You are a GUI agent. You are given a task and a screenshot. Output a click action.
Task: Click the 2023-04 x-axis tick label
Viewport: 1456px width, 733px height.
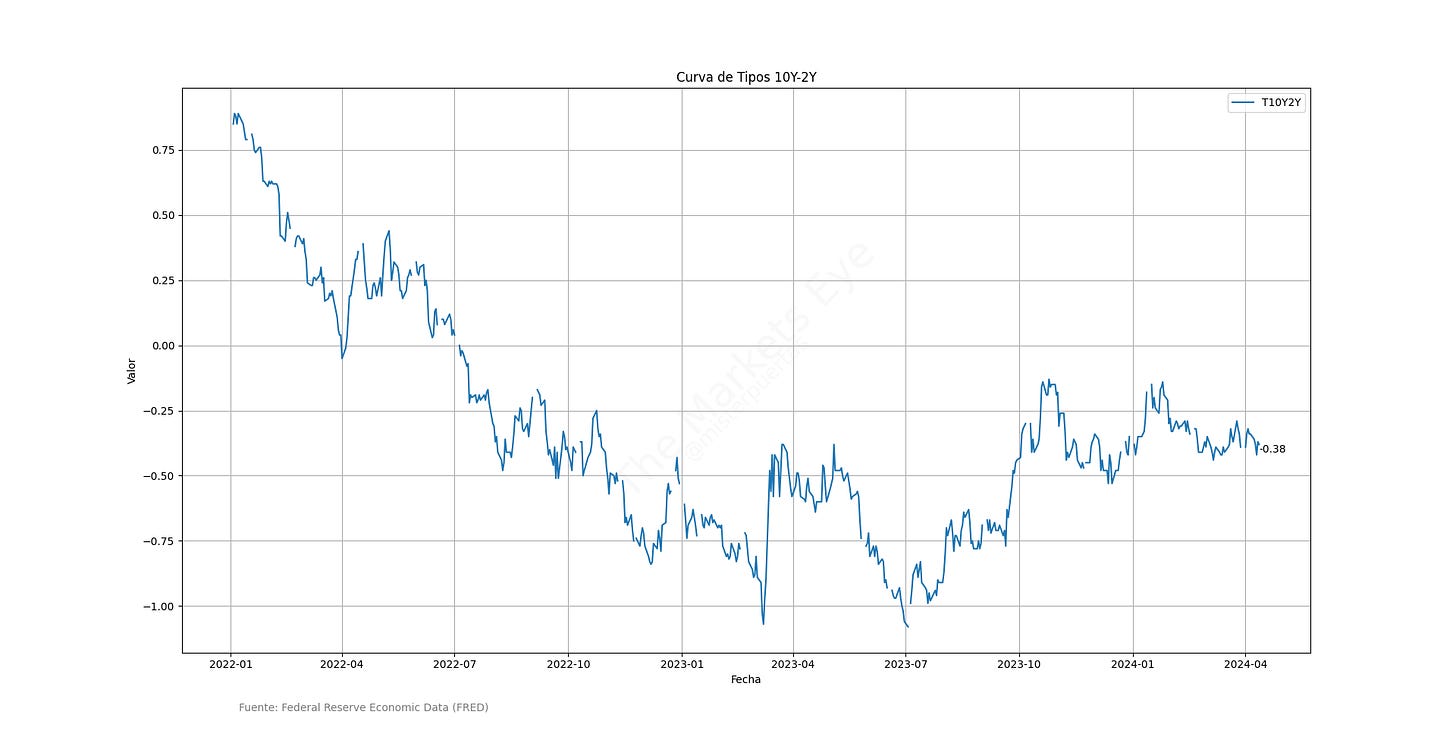[793, 664]
